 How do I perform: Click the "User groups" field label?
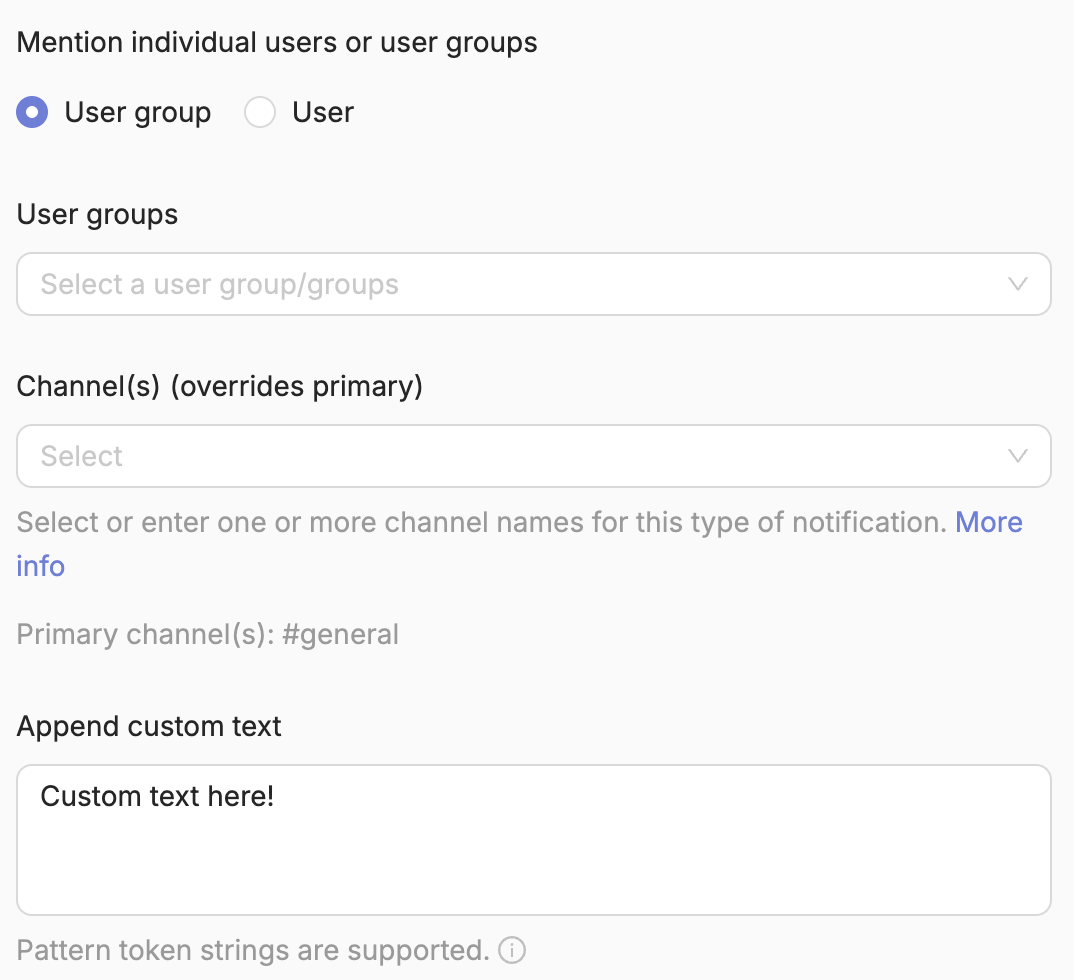[96, 214]
